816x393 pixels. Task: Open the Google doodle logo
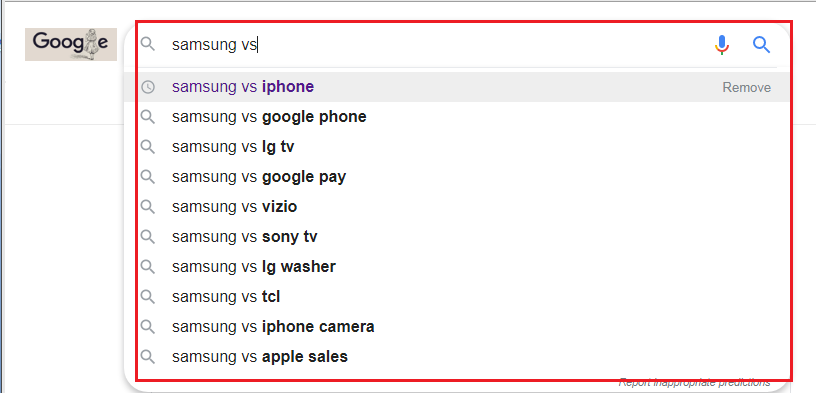point(71,44)
